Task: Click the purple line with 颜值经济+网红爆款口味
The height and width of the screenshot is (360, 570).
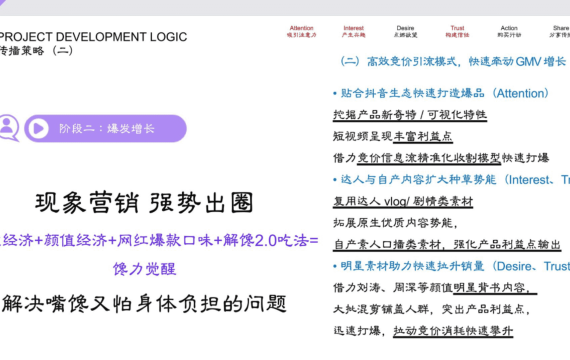Action: [x=159, y=240]
